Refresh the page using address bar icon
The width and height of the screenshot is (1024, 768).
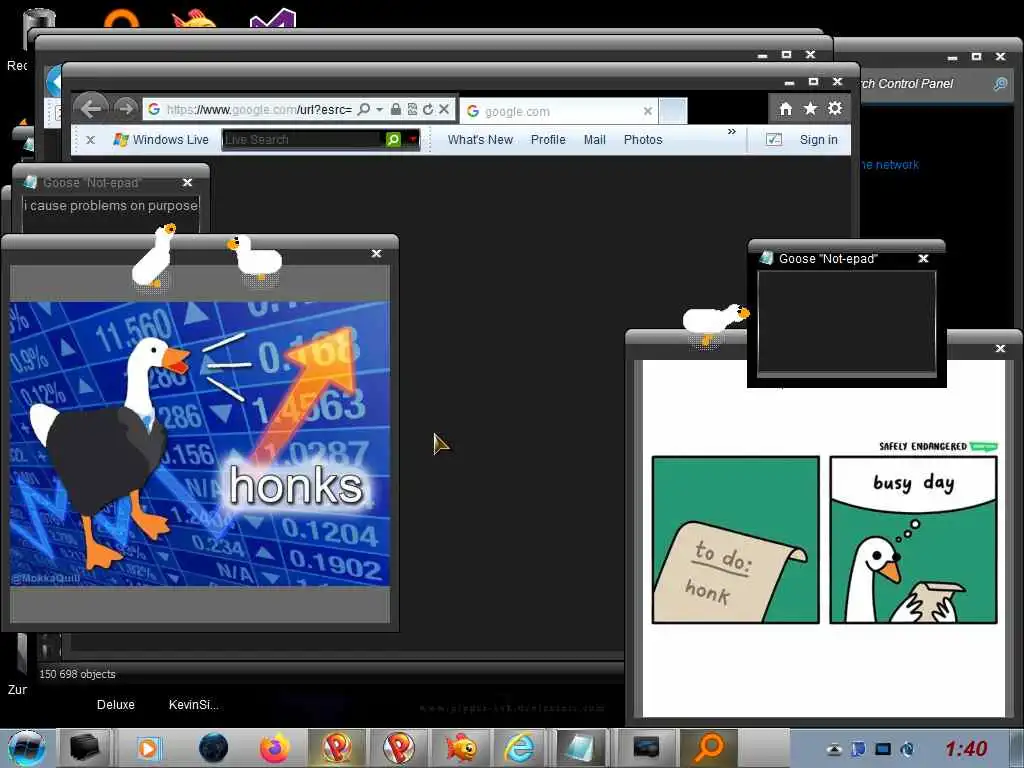pos(428,109)
